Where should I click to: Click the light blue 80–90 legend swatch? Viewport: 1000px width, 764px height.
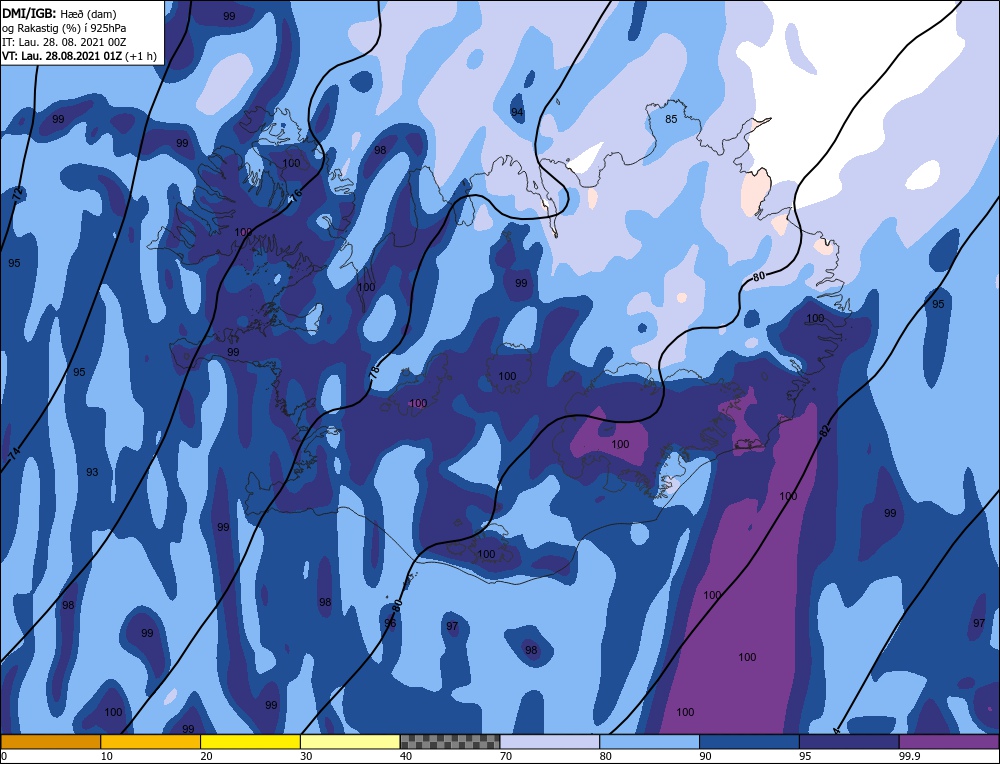point(649,742)
